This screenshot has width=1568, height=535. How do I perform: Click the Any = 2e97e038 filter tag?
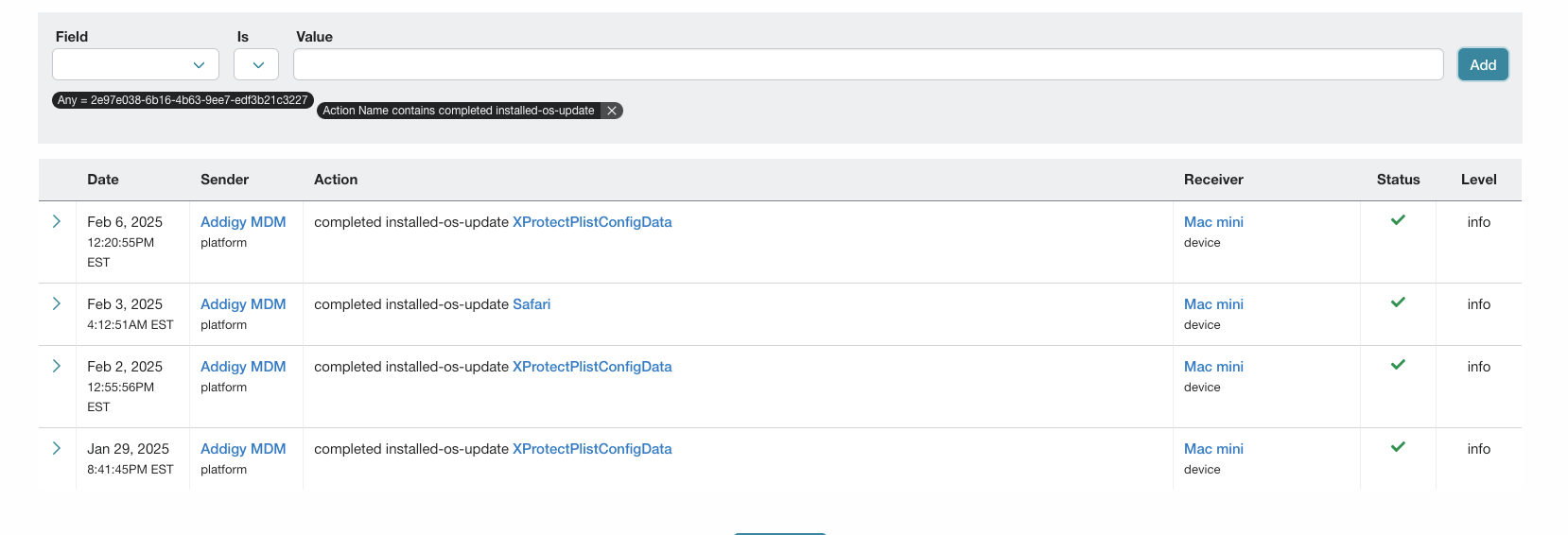coord(183,100)
